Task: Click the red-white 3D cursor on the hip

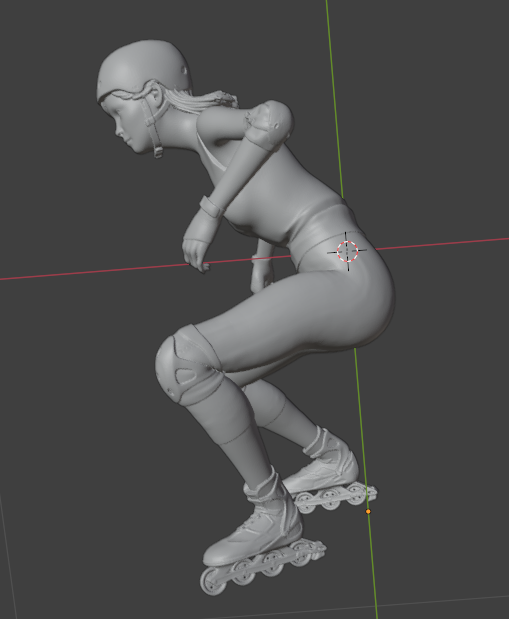Action: pos(347,251)
